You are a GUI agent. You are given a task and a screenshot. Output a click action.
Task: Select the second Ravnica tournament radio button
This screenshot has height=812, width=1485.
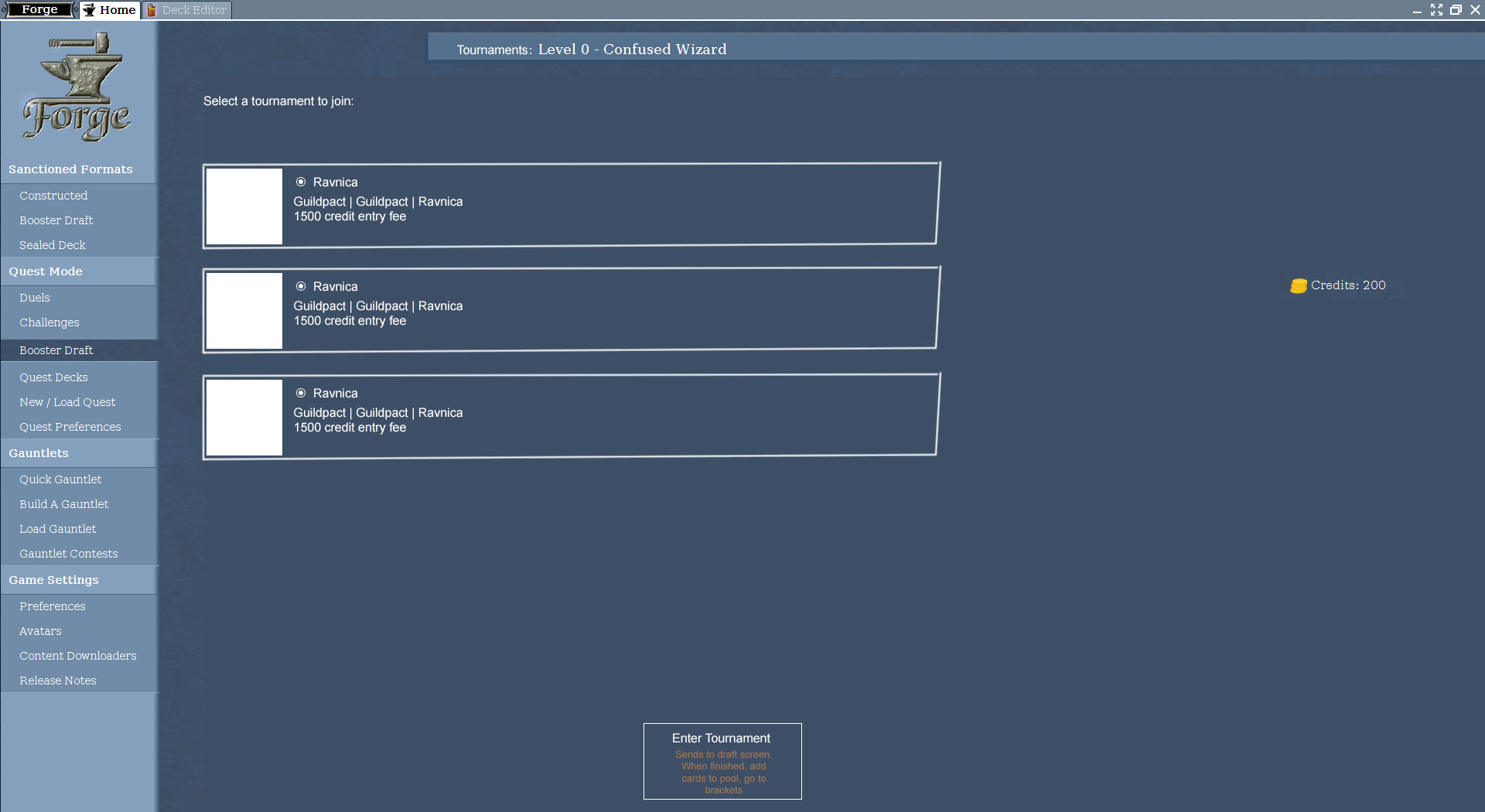click(301, 287)
